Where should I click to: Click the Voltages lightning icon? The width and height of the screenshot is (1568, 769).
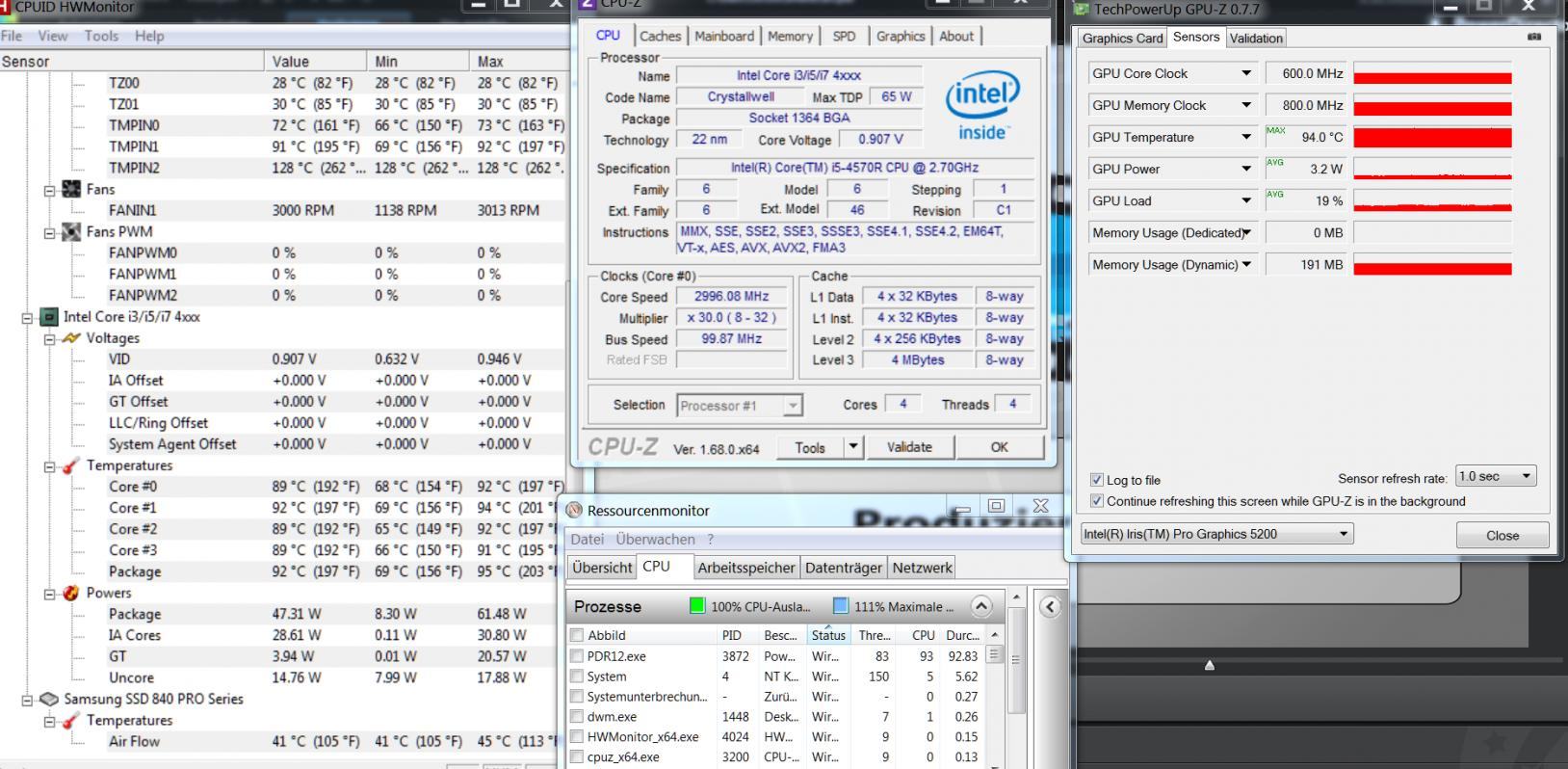[71, 338]
